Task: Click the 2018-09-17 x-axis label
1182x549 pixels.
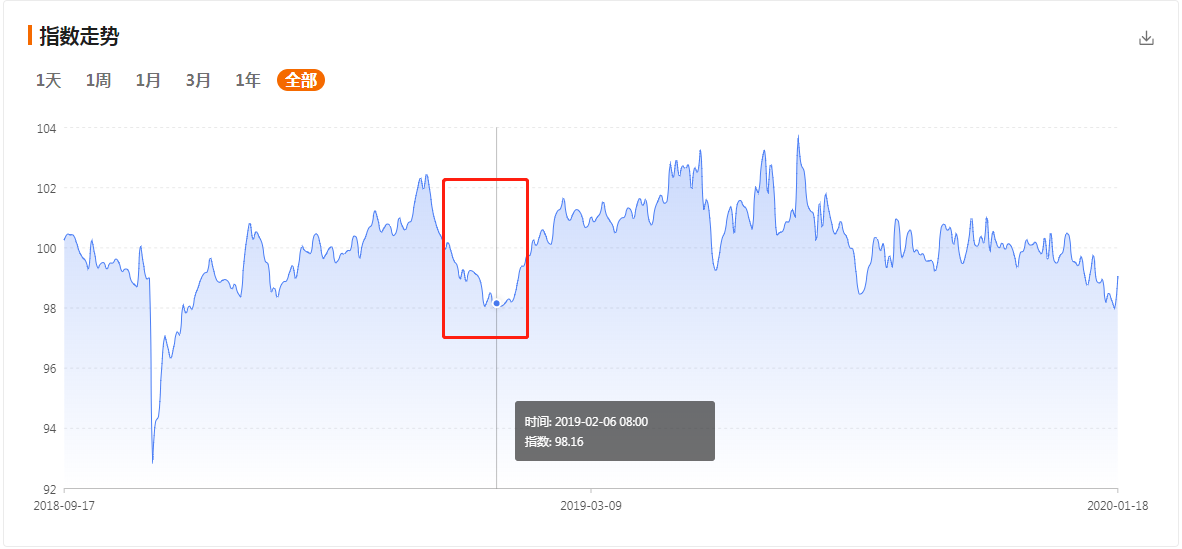Action: tap(64, 506)
